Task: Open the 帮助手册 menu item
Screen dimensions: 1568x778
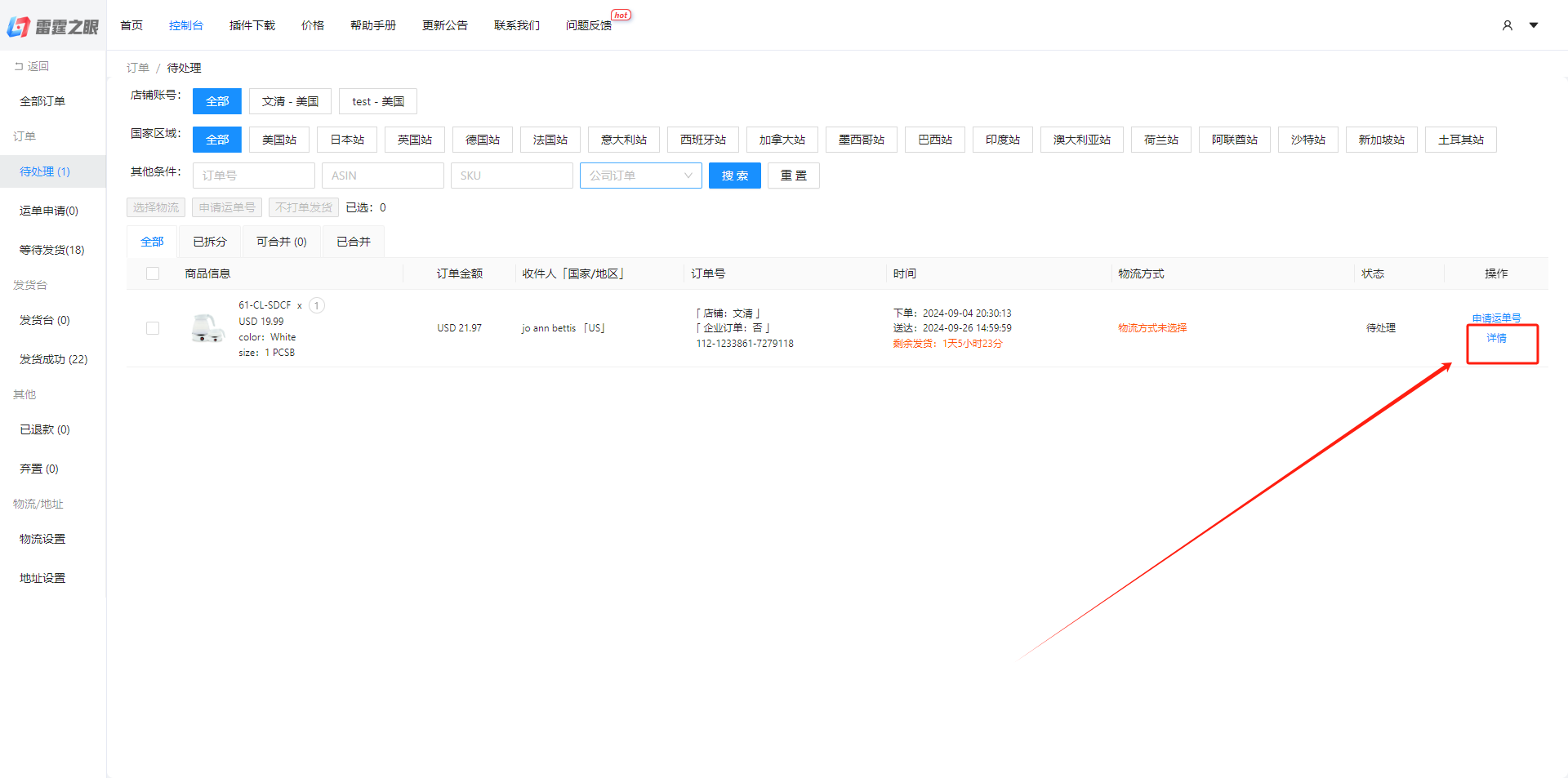Action: pos(372,24)
